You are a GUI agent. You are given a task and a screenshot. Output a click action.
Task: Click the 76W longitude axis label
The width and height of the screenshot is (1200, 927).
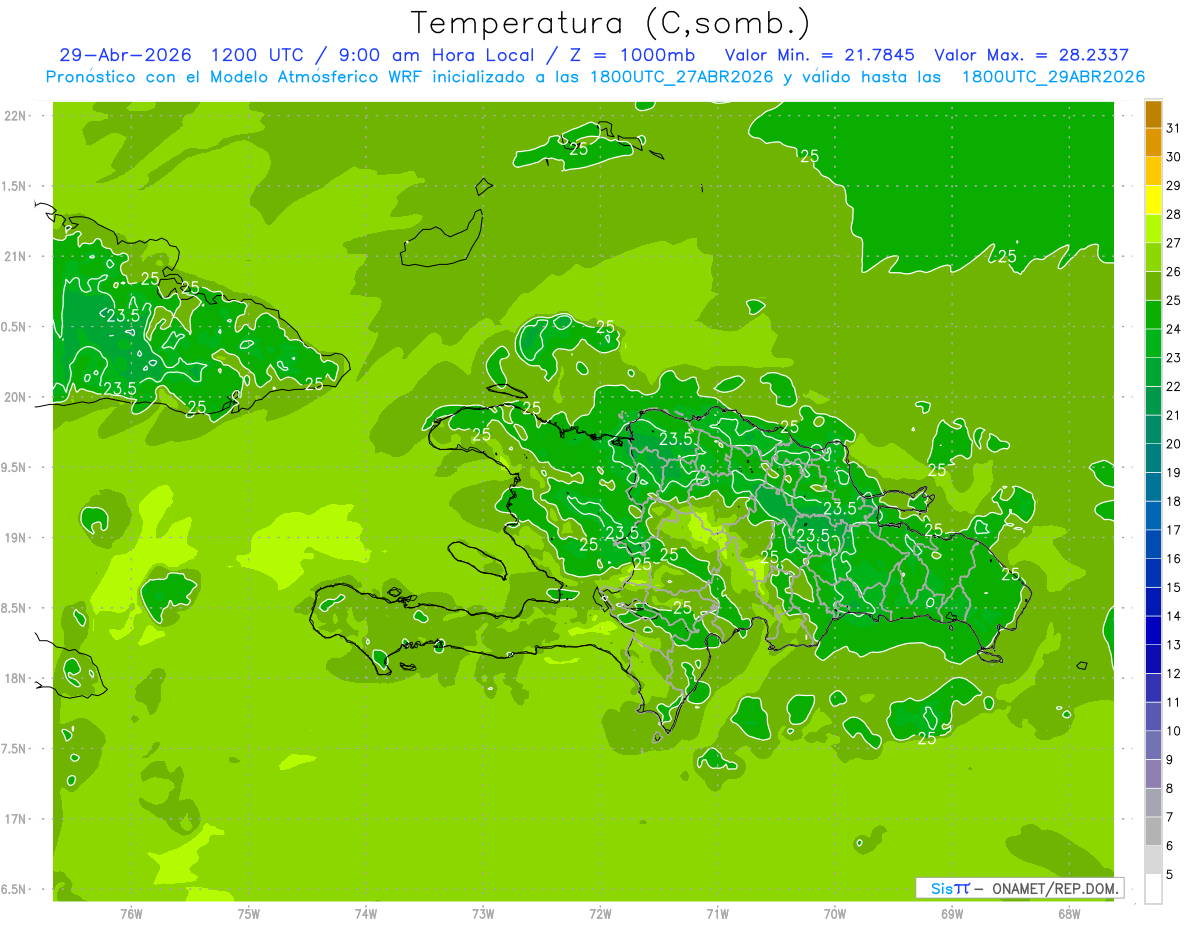tap(131, 913)
